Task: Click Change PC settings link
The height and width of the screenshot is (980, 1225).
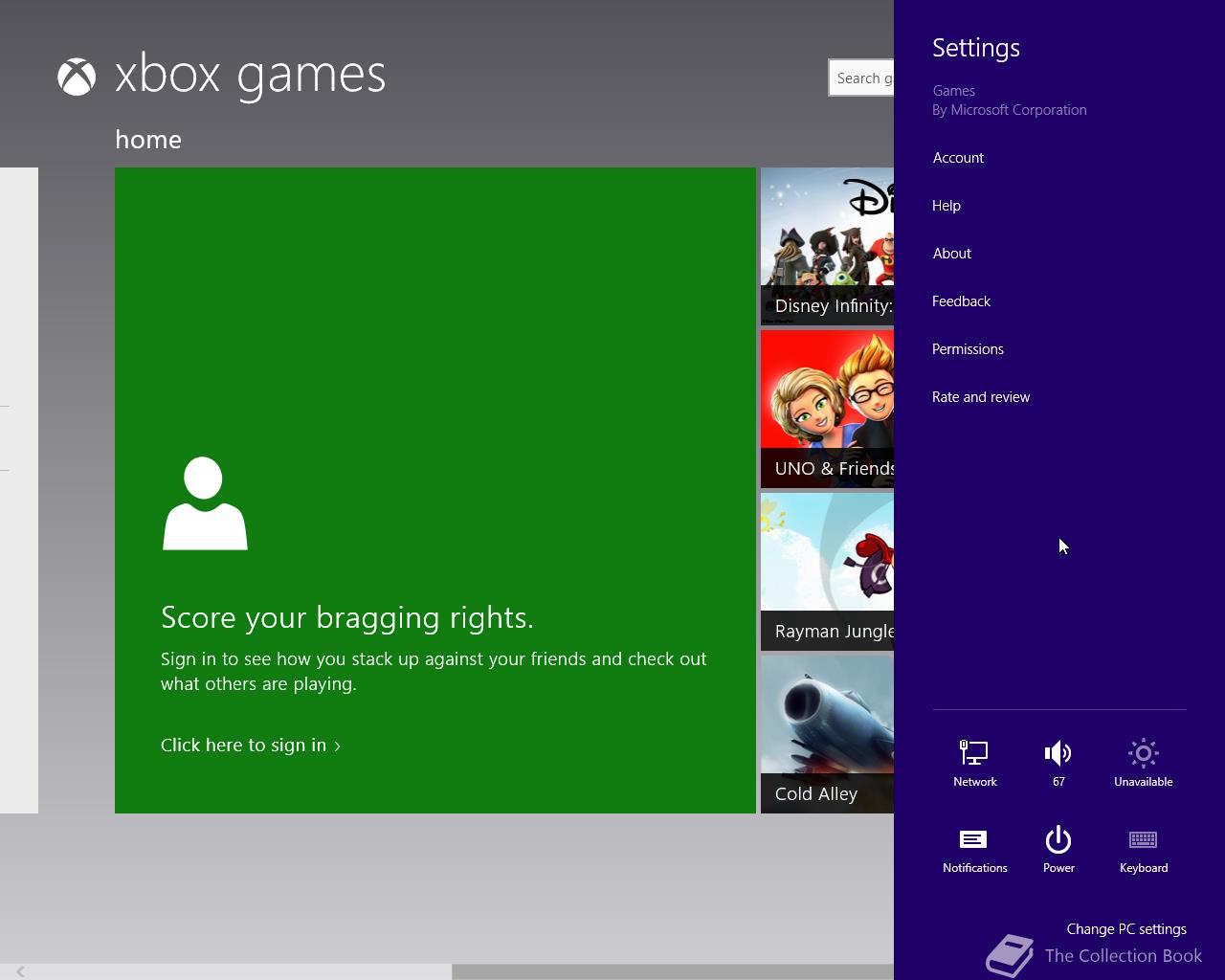Action: pos(1126,929)
